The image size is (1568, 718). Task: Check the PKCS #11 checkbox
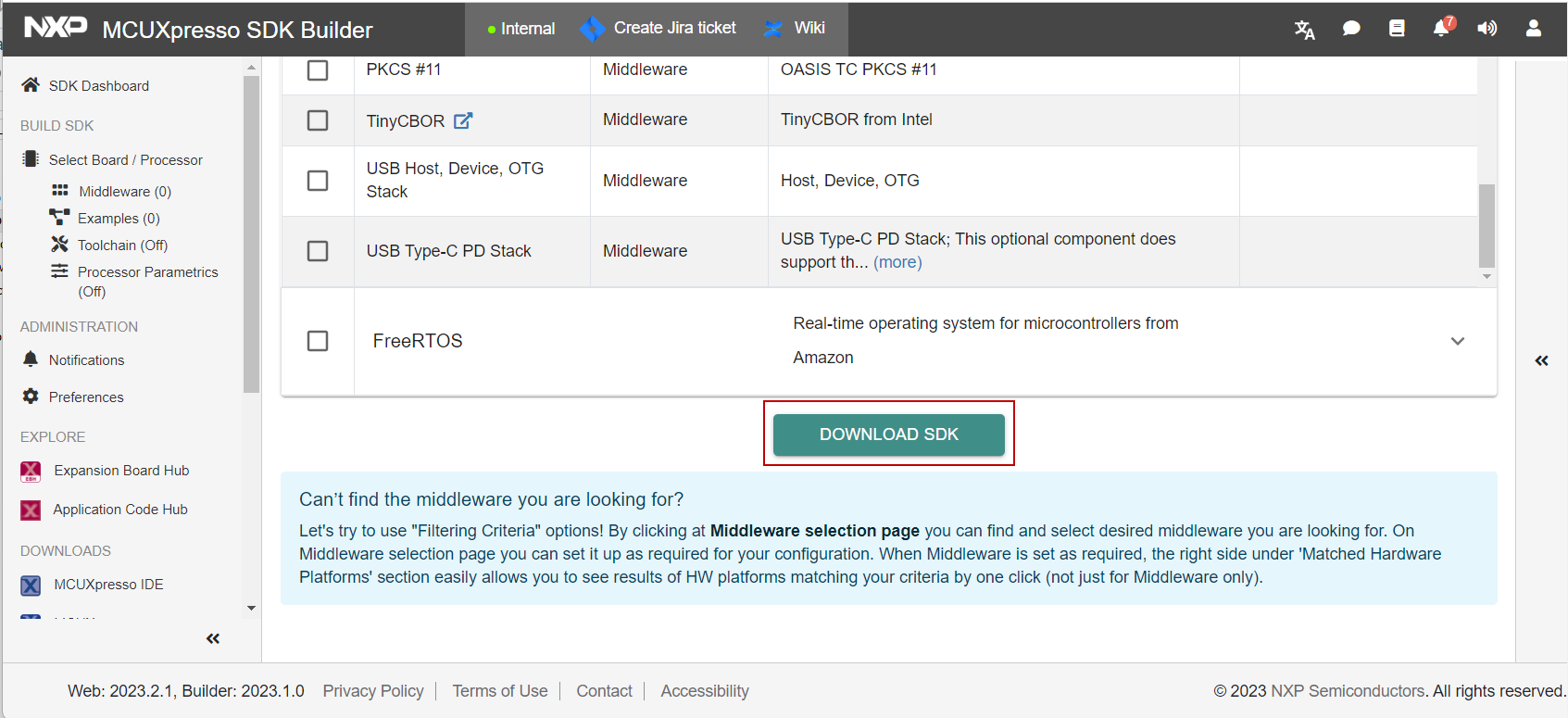point(318,69)
